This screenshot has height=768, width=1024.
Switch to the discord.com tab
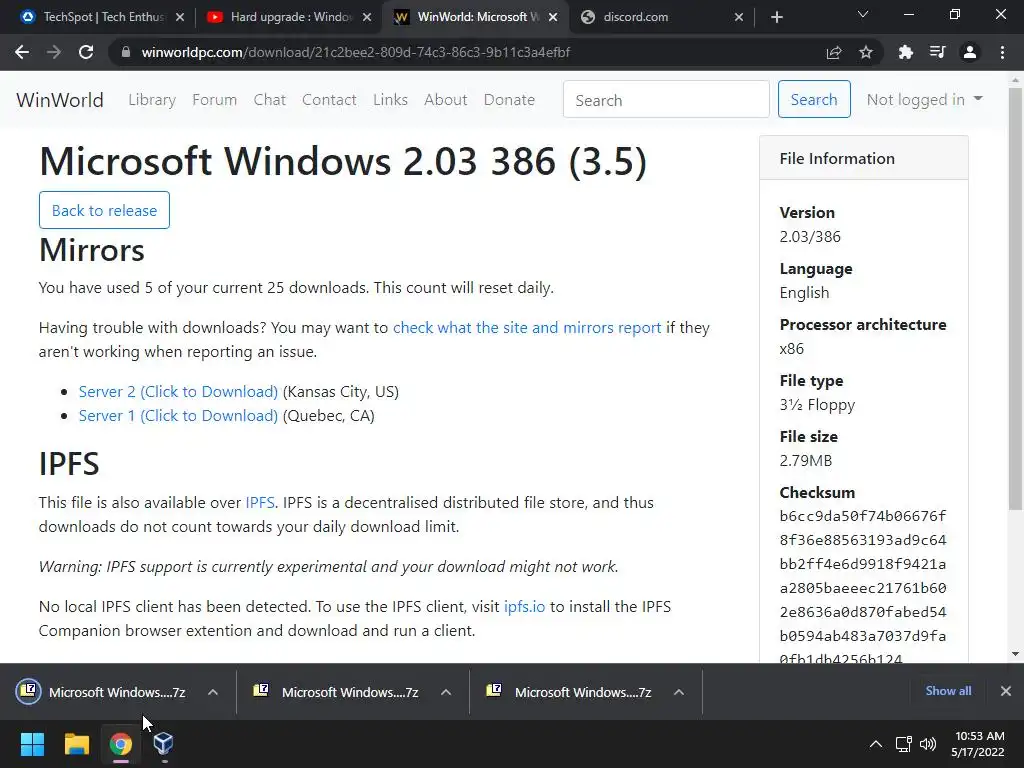[x=663, y=17]
